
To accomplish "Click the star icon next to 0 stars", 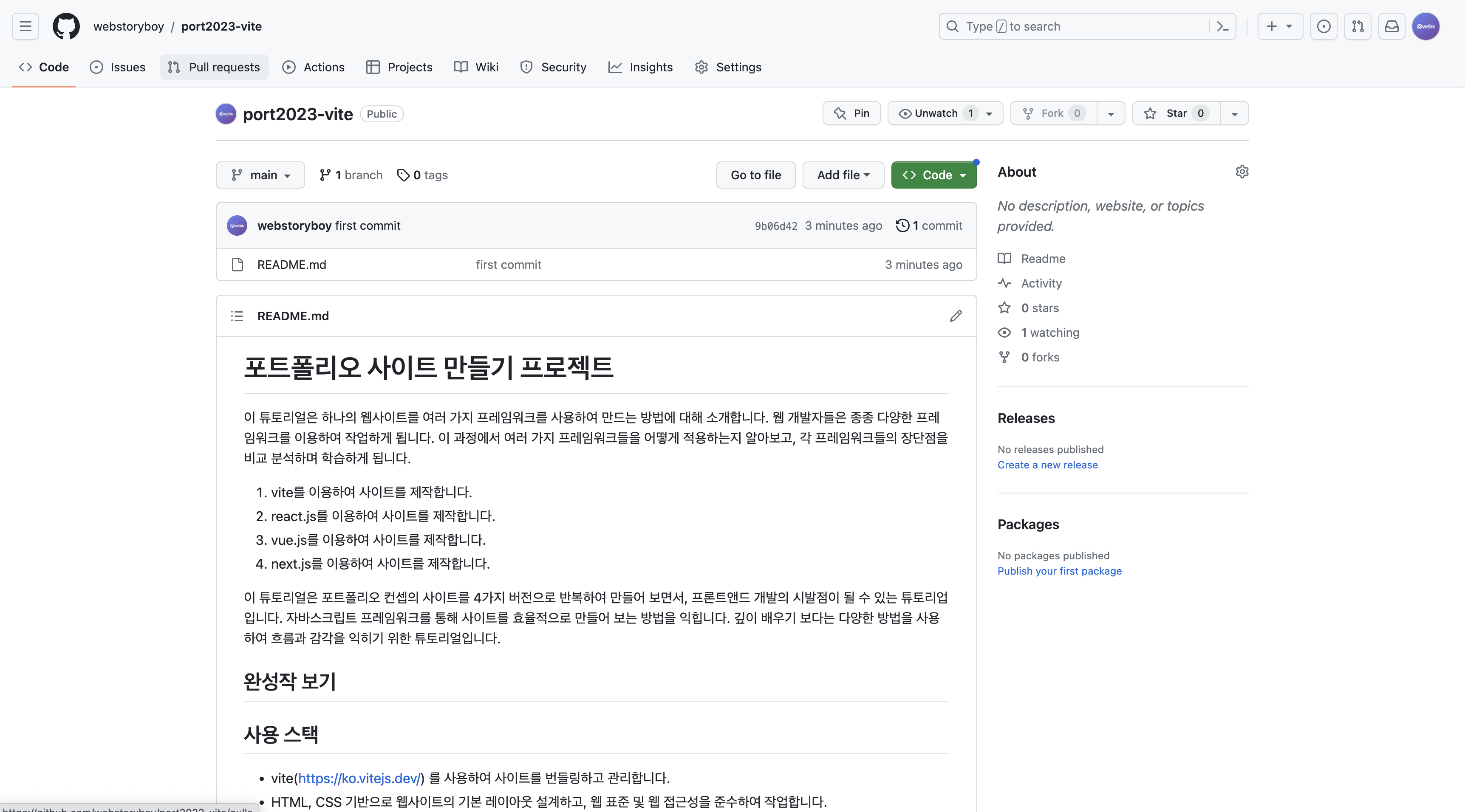I will click(x=1004, y=307).
